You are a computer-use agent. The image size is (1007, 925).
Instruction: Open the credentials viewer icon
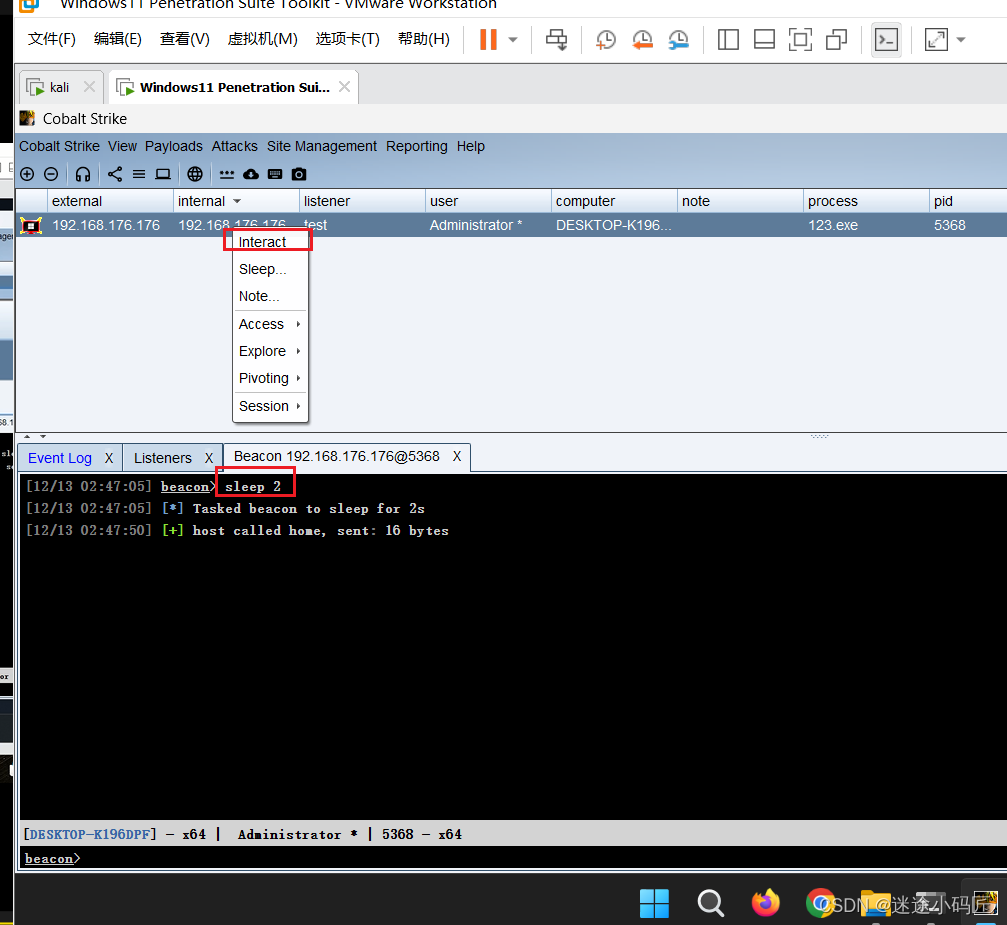(x=227, y=174)
